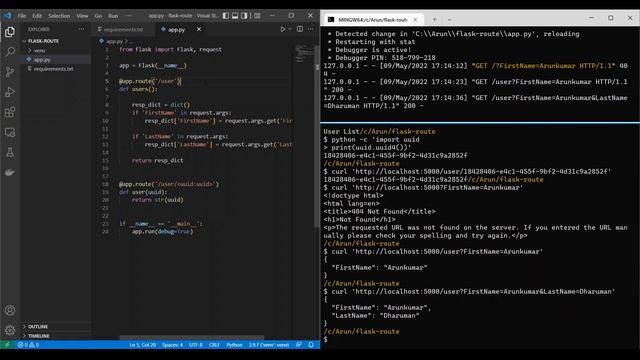640x360 pixels.
Task: Open the Source Control view
Action: click(10, 72)
